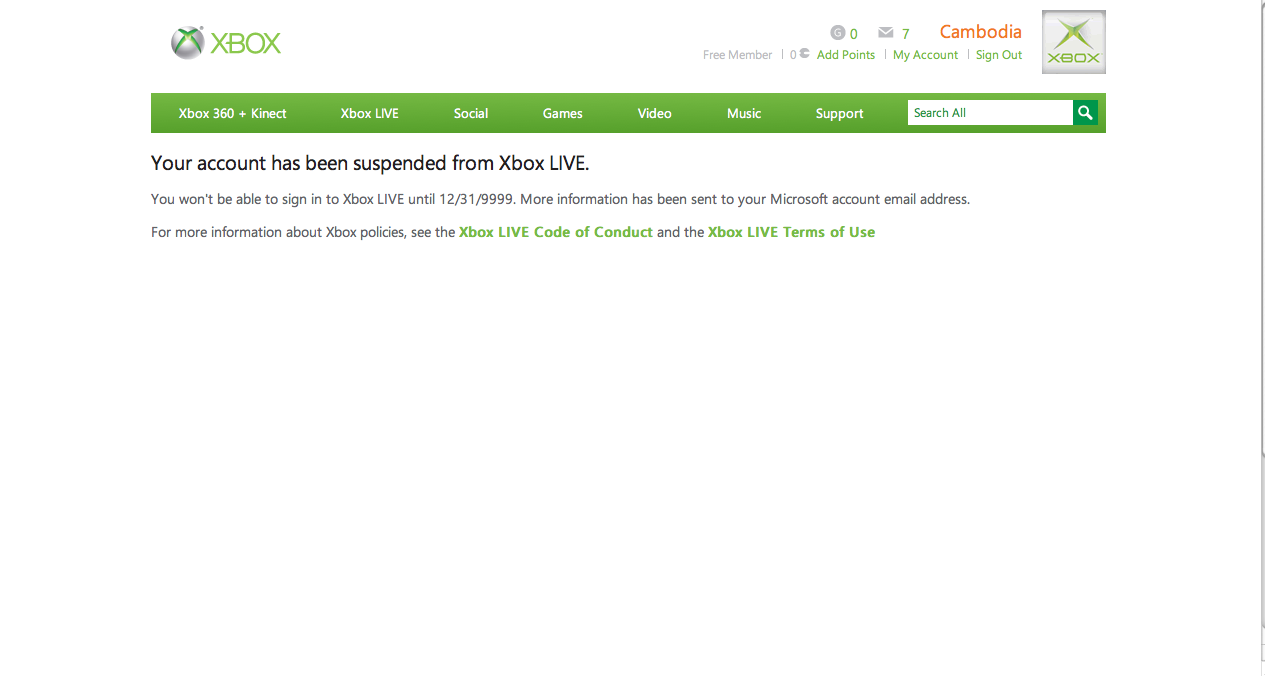Go to the Games section
This screenshot has width=1265, height=676.
pyautogui.click(x=562, y=113)
